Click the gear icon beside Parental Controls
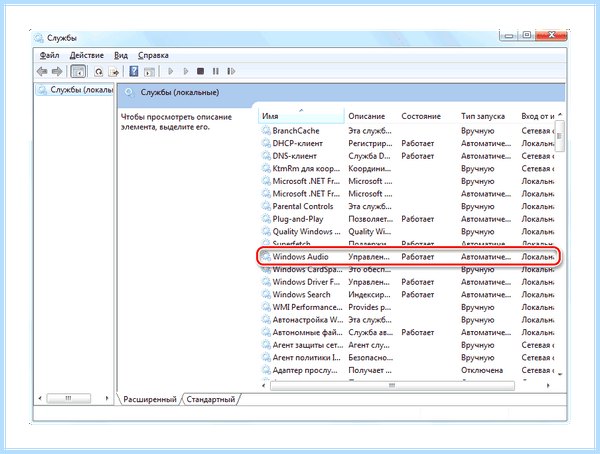This screenshot has width=600, height=454. click(x=266, y=206)
